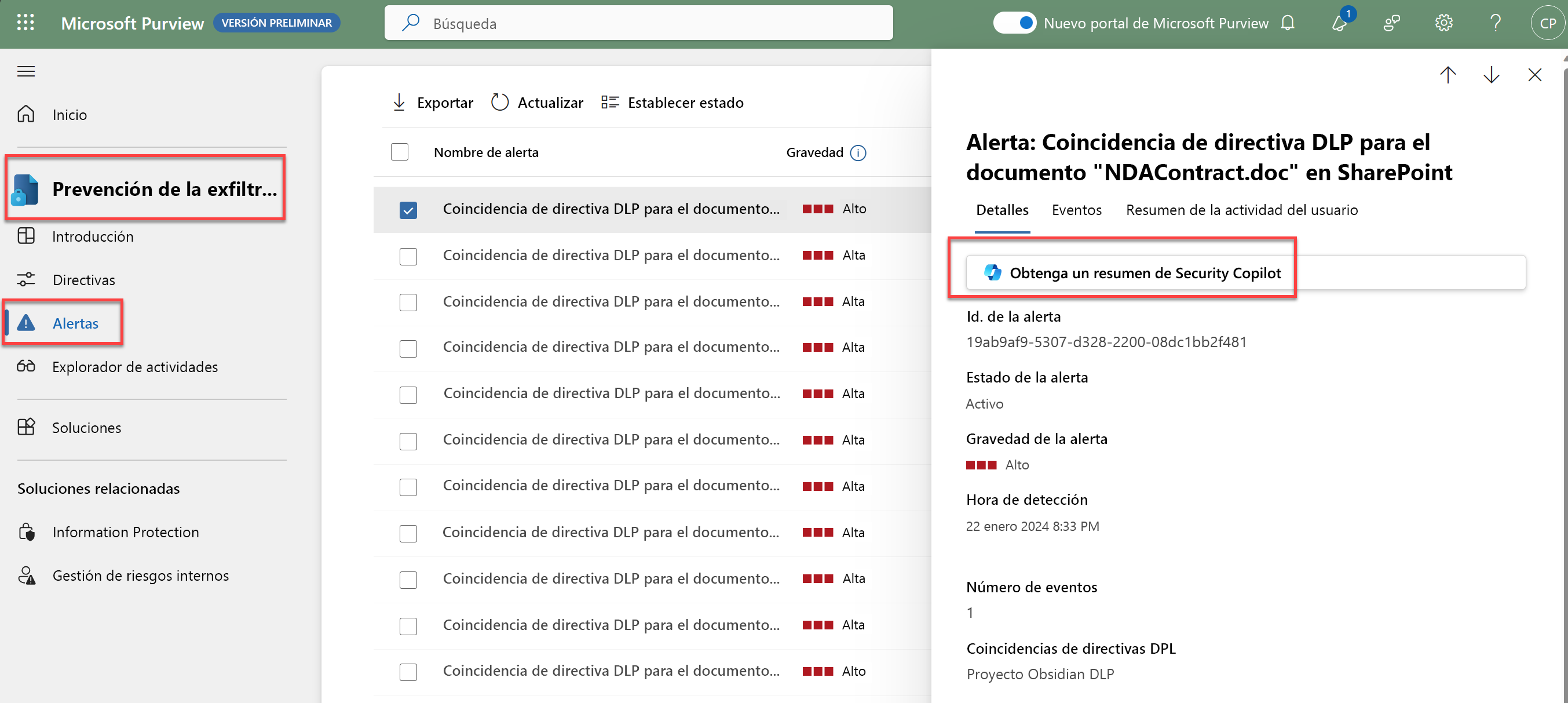Open the app launcher waffle icon
The height and width of the screenshot is (703, 1568).
(x=25, y=23)
